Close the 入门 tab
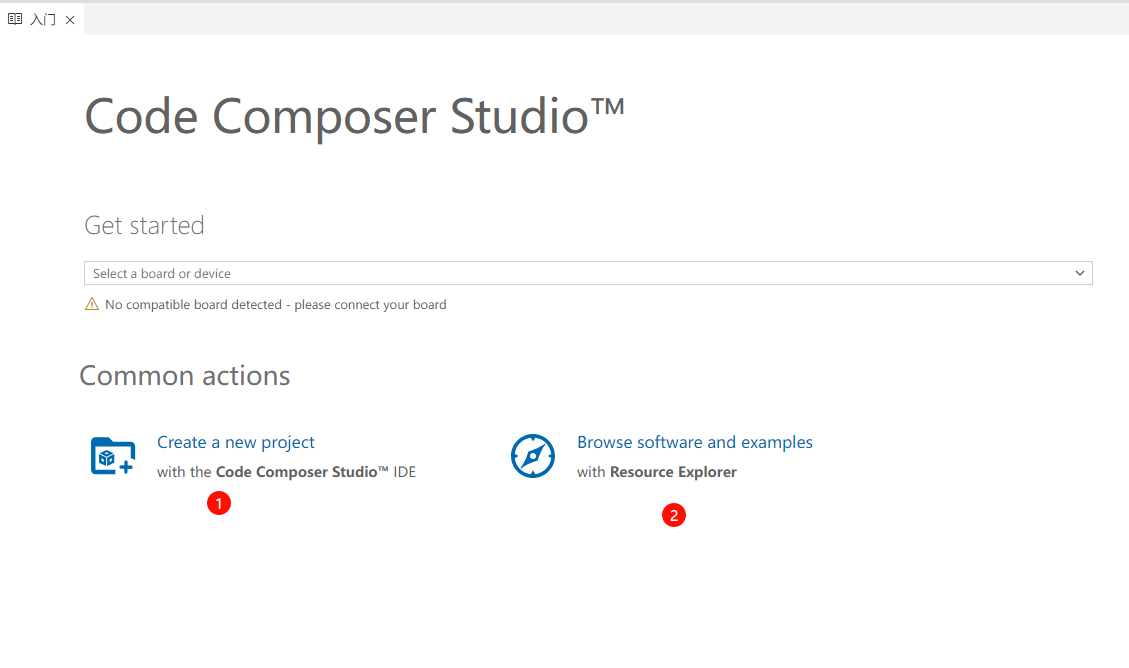This screenshot has width=1129, height=668. [70, 20]
